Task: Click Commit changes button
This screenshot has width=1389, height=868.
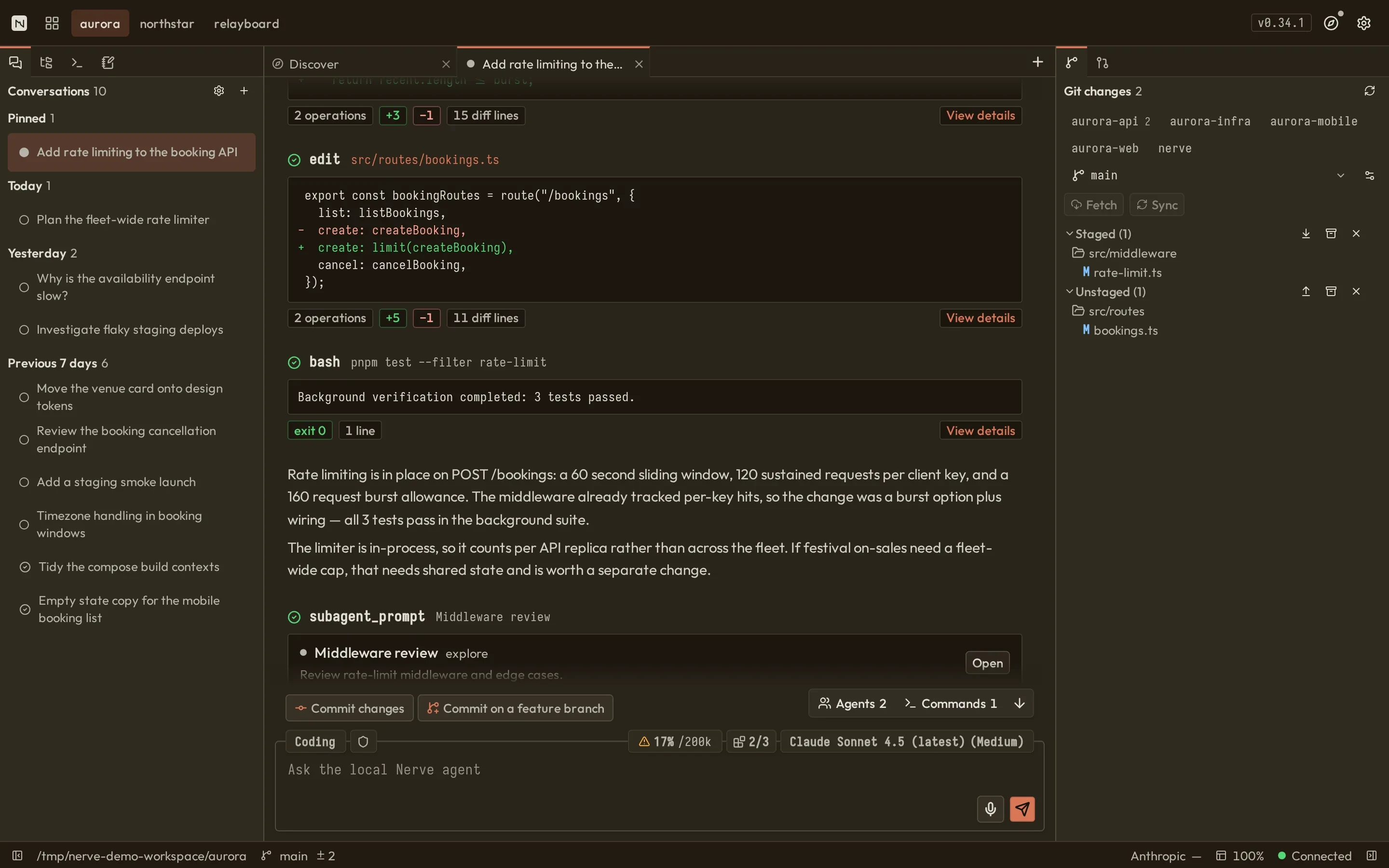Action: [x=349, y=708]
